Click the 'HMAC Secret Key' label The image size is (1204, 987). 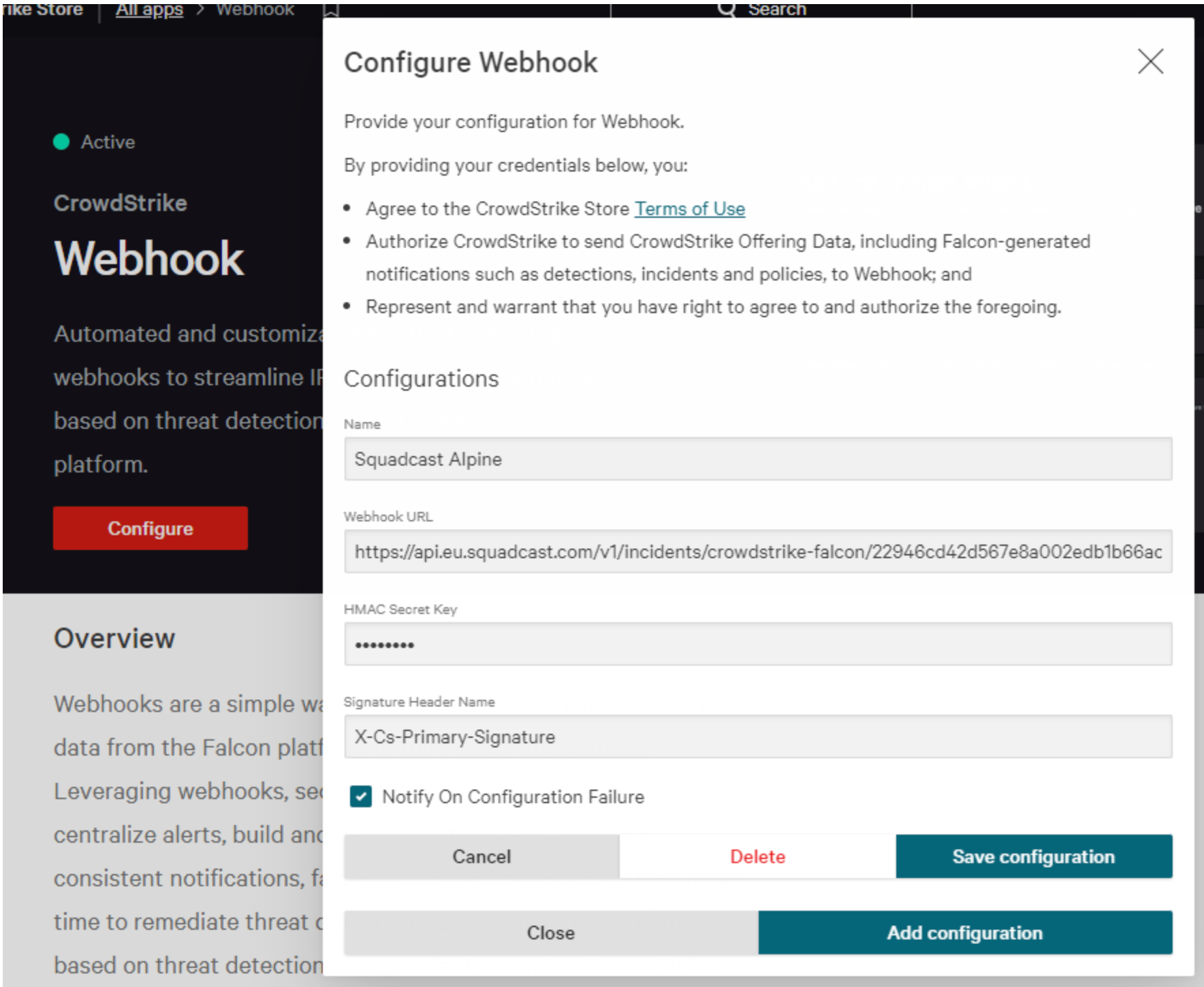[x=400, y=609]
